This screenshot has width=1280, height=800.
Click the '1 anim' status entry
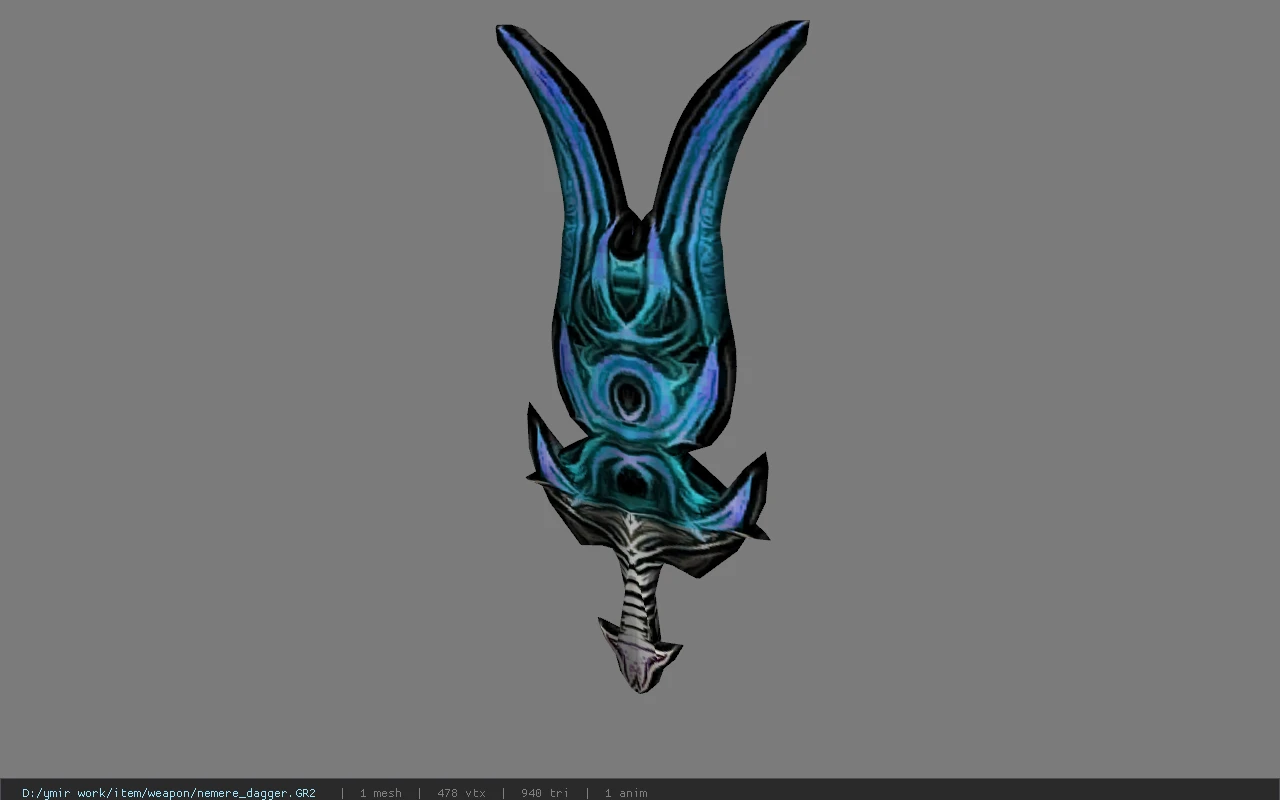point(626,793)
